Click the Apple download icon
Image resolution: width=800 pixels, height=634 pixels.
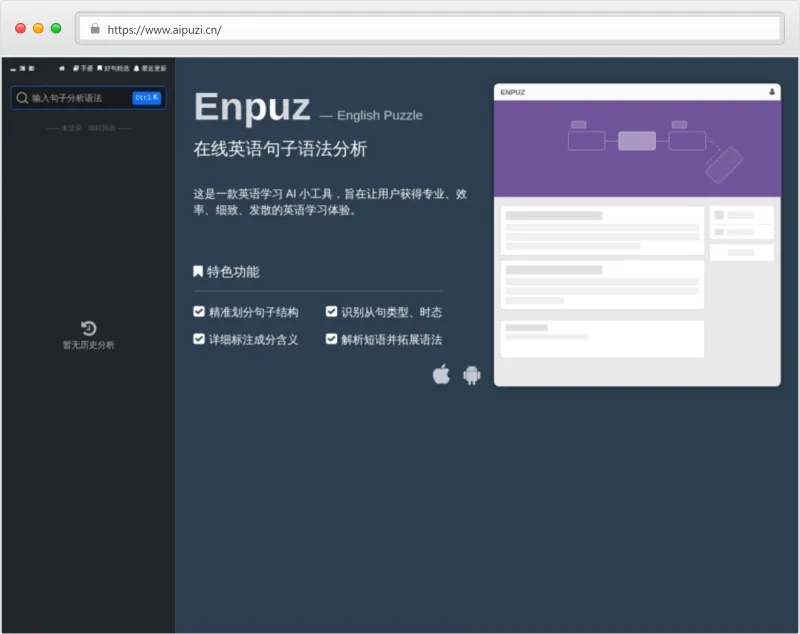441,374
